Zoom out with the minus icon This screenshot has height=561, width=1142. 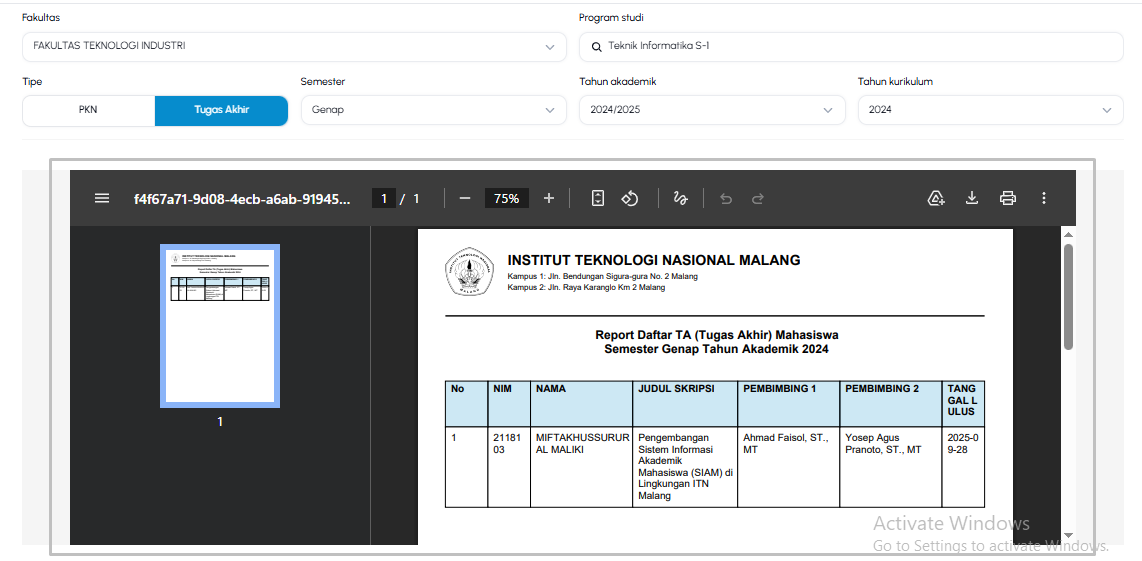pyautogui.click(x=465, y=198)
